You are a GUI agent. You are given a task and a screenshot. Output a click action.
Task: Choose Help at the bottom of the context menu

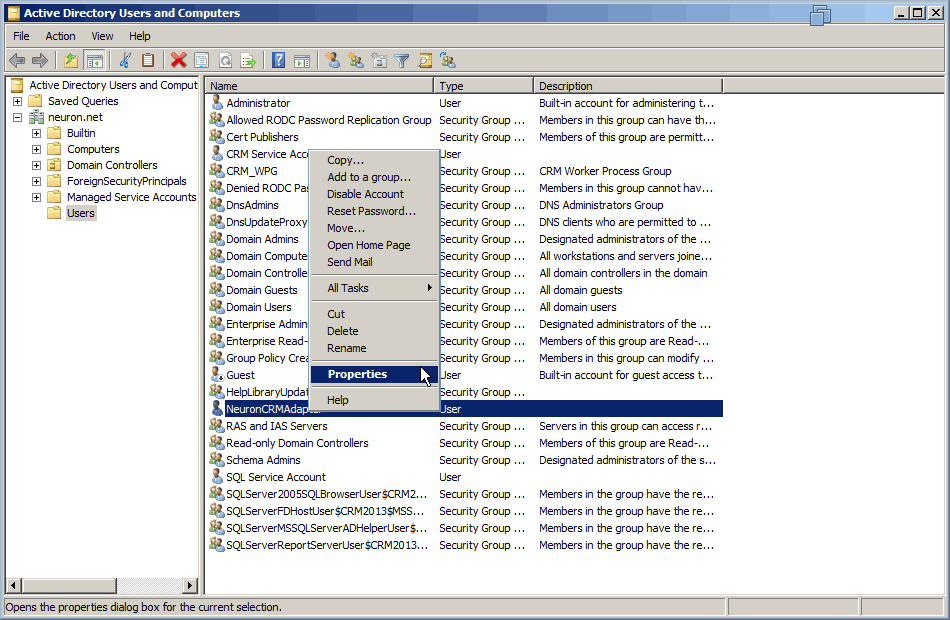(374, 400)
